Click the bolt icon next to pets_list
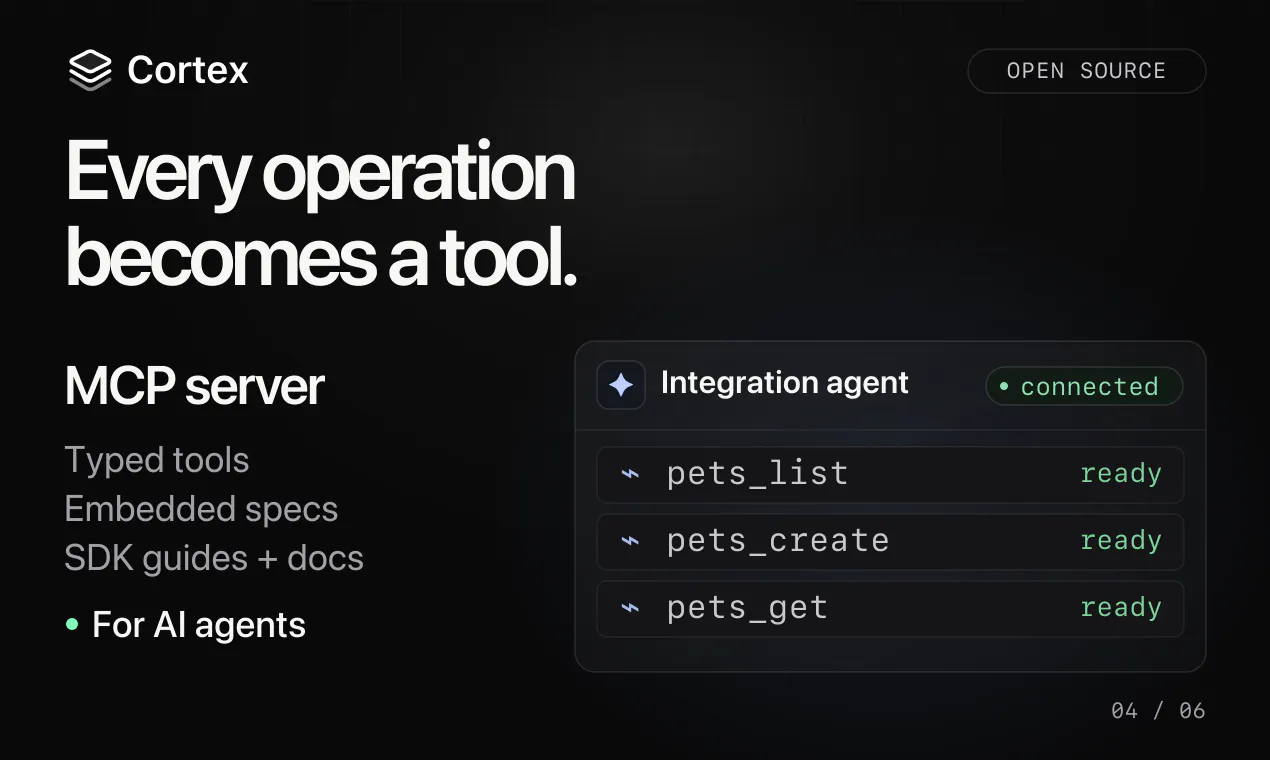 pyautogui.click(x=630, y=474)
